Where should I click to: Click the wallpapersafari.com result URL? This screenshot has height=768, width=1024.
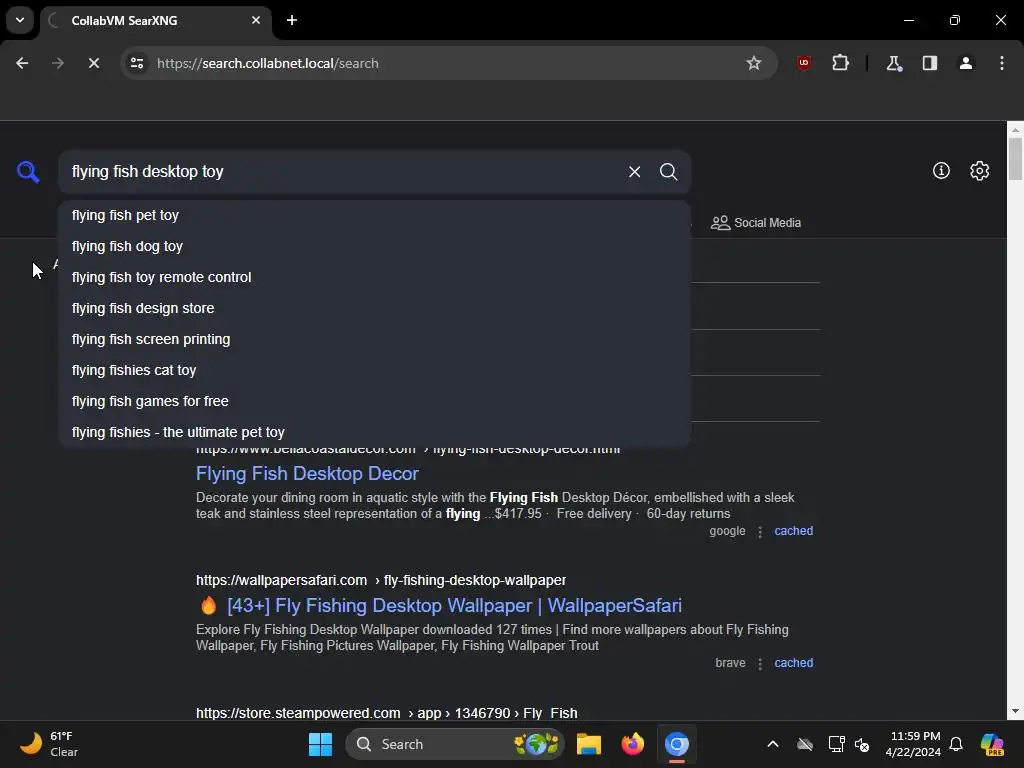pos(381,580)
